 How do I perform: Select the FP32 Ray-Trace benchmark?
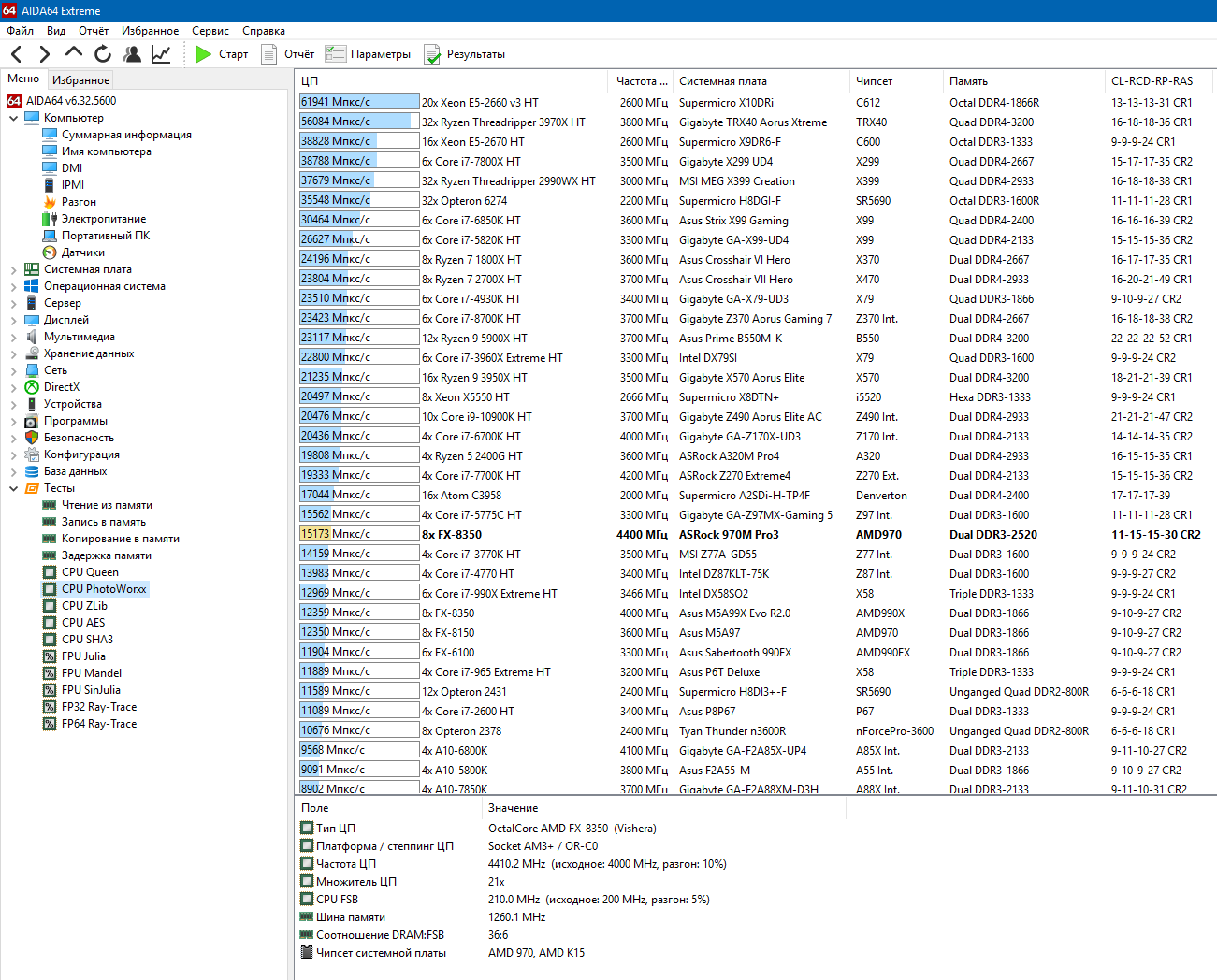[x=90, y=707]
